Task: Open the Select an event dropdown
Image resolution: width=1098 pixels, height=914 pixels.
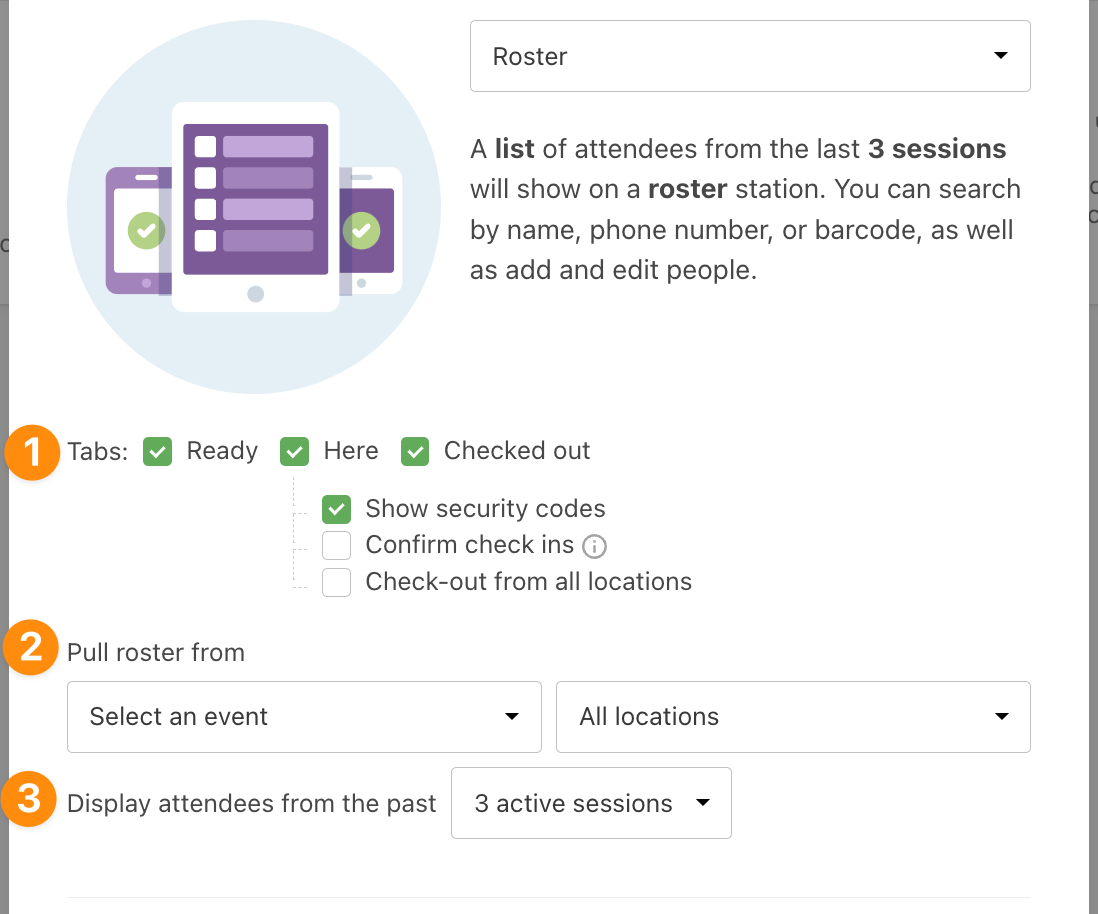Action: [304, 716]
